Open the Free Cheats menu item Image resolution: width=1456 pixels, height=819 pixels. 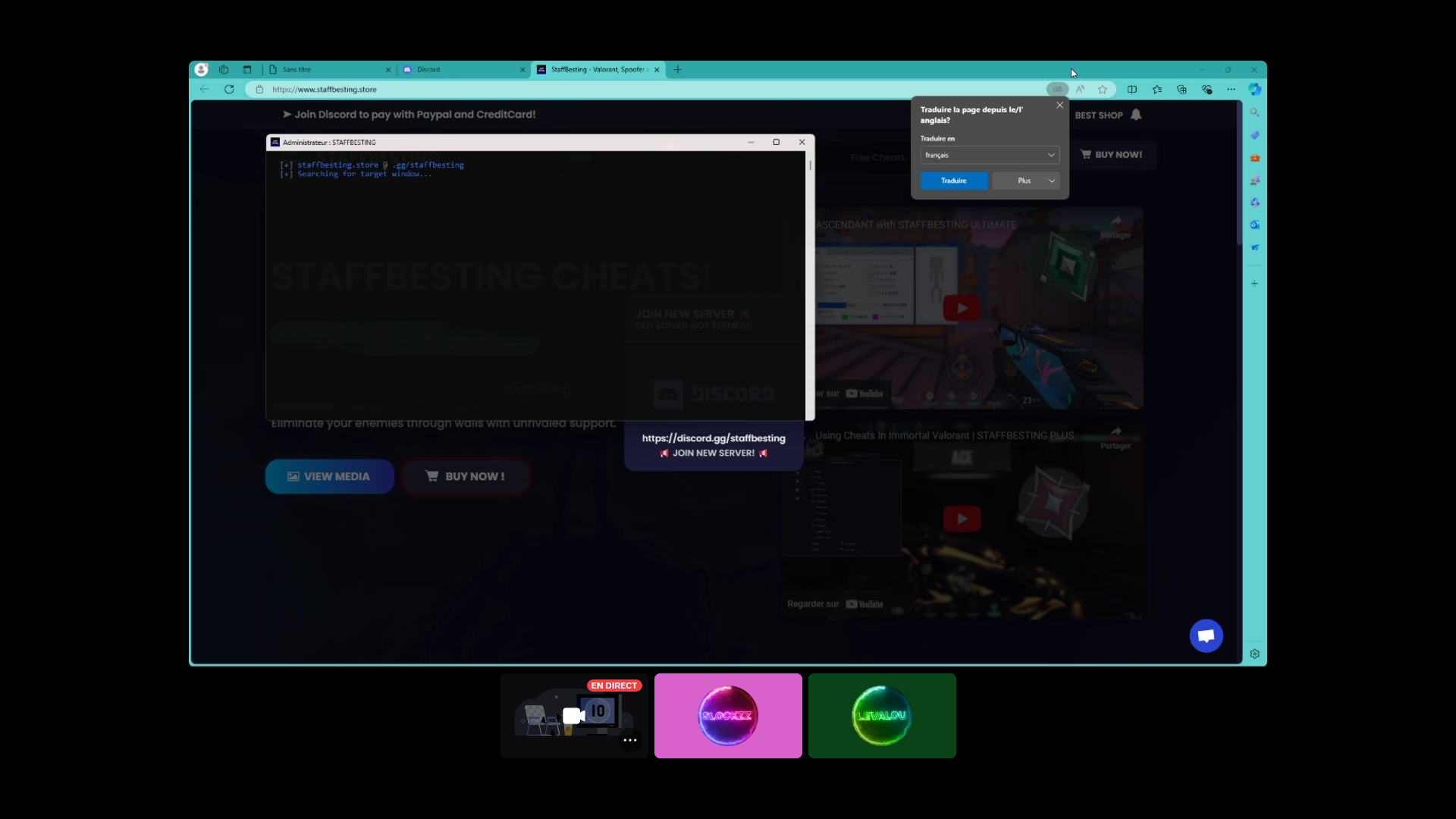[x=877, y=158]
